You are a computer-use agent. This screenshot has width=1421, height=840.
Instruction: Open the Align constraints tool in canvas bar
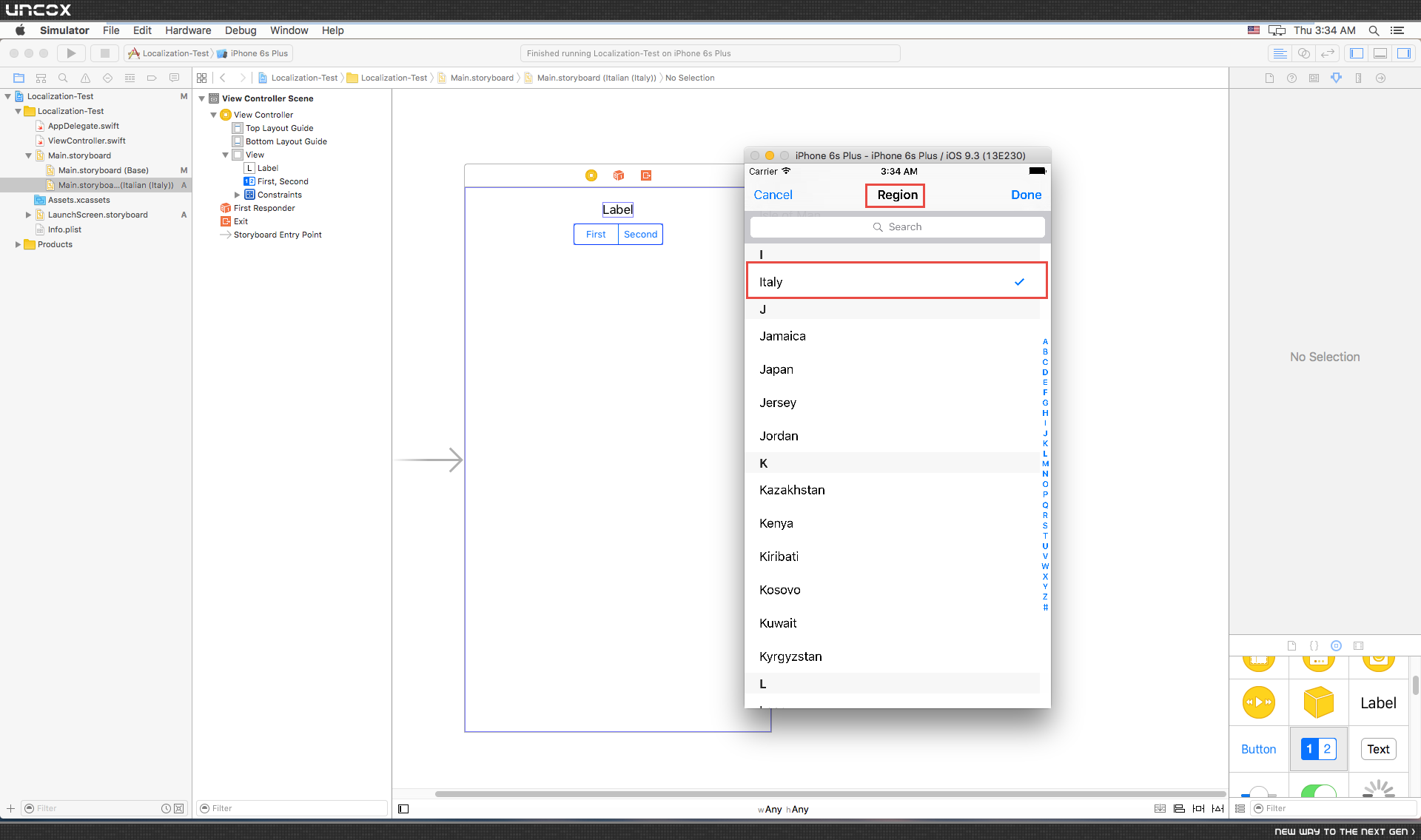(1180, 809)
